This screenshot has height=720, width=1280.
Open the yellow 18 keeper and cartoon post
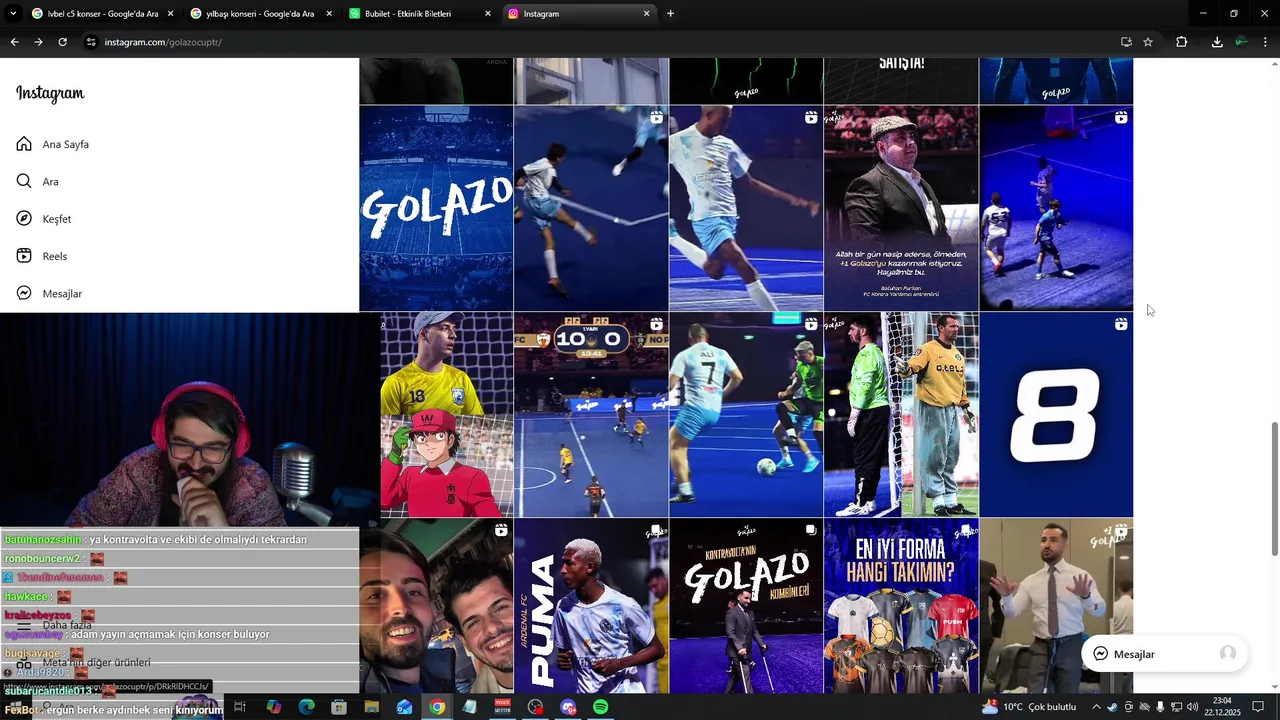446,415
